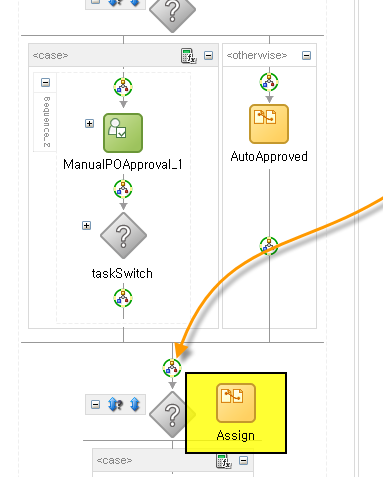Screen dimensions: 383x477
Task: Open expression builder in lower case header
Action: point(224,461)
